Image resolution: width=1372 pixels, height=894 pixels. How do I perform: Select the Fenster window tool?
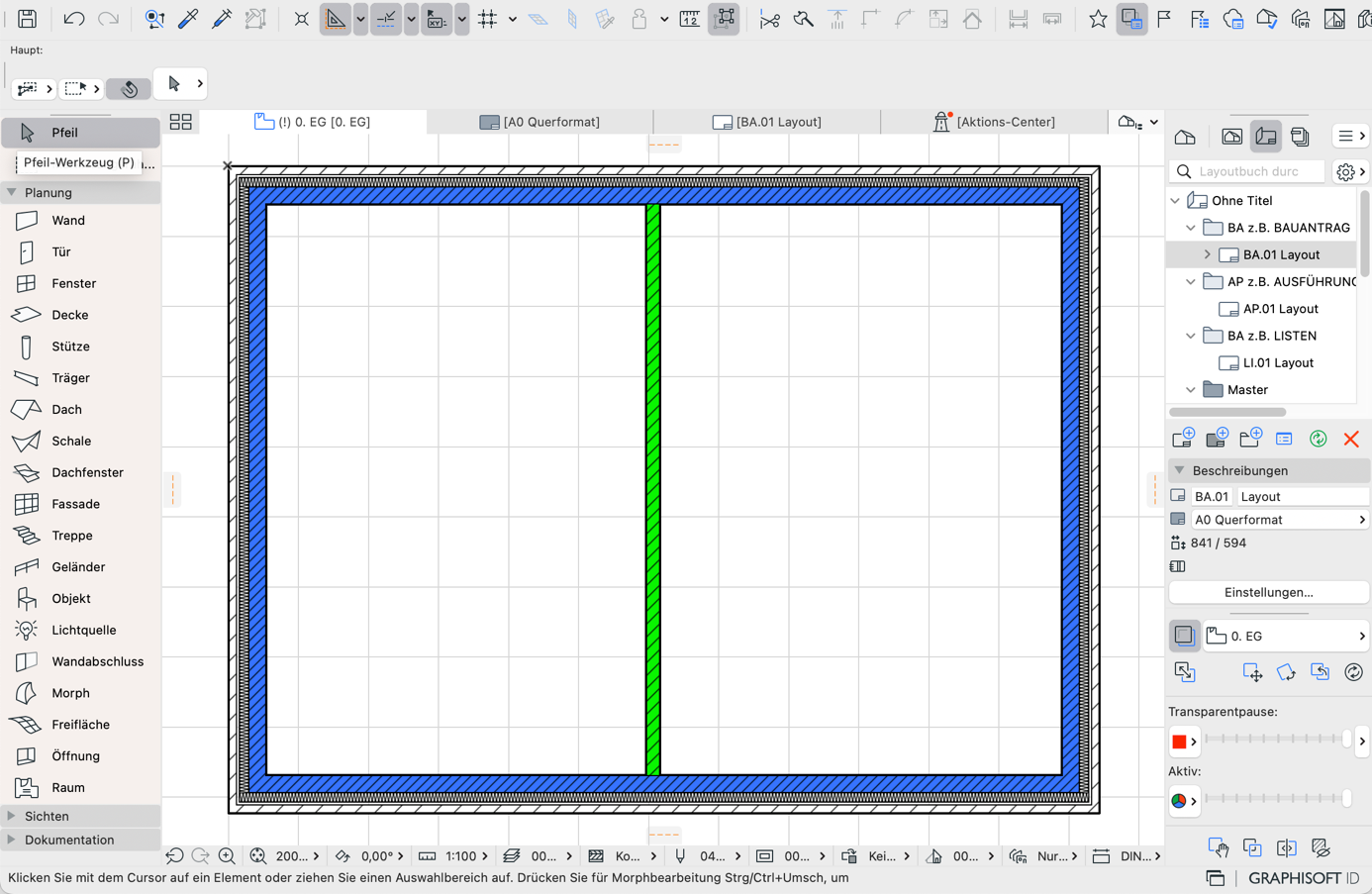pos(81,284)
